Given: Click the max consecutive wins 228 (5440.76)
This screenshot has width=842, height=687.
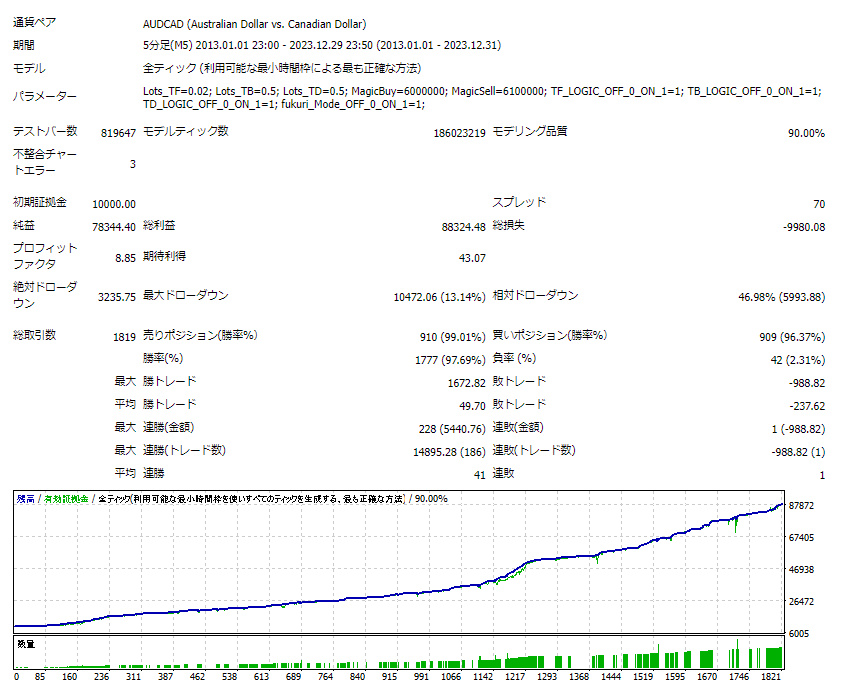Looking at the screenshot, I should [452, 430].
